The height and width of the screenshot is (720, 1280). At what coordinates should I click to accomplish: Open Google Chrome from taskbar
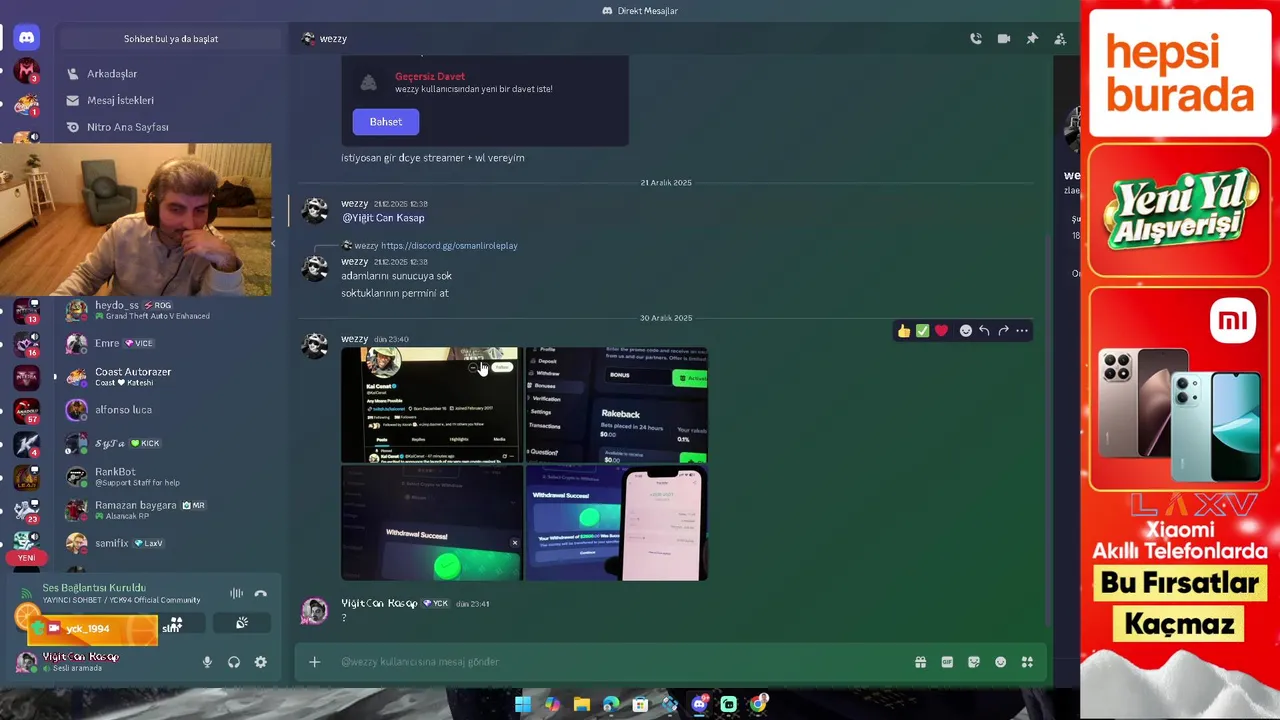coord(759,705)
